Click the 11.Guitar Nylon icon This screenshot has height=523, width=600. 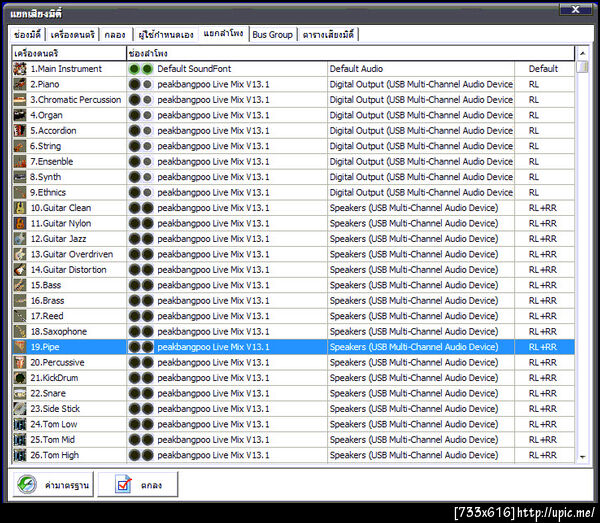pyautogui.click(x=20, y=223)
